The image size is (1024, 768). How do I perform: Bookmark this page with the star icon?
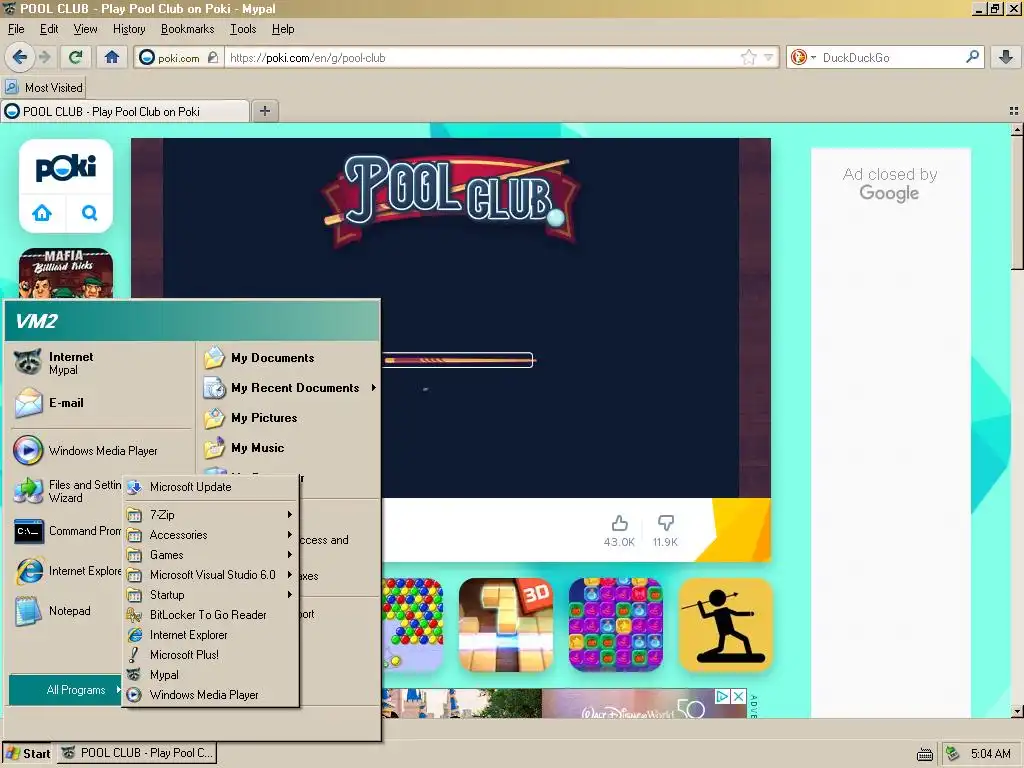coord(748,57)
